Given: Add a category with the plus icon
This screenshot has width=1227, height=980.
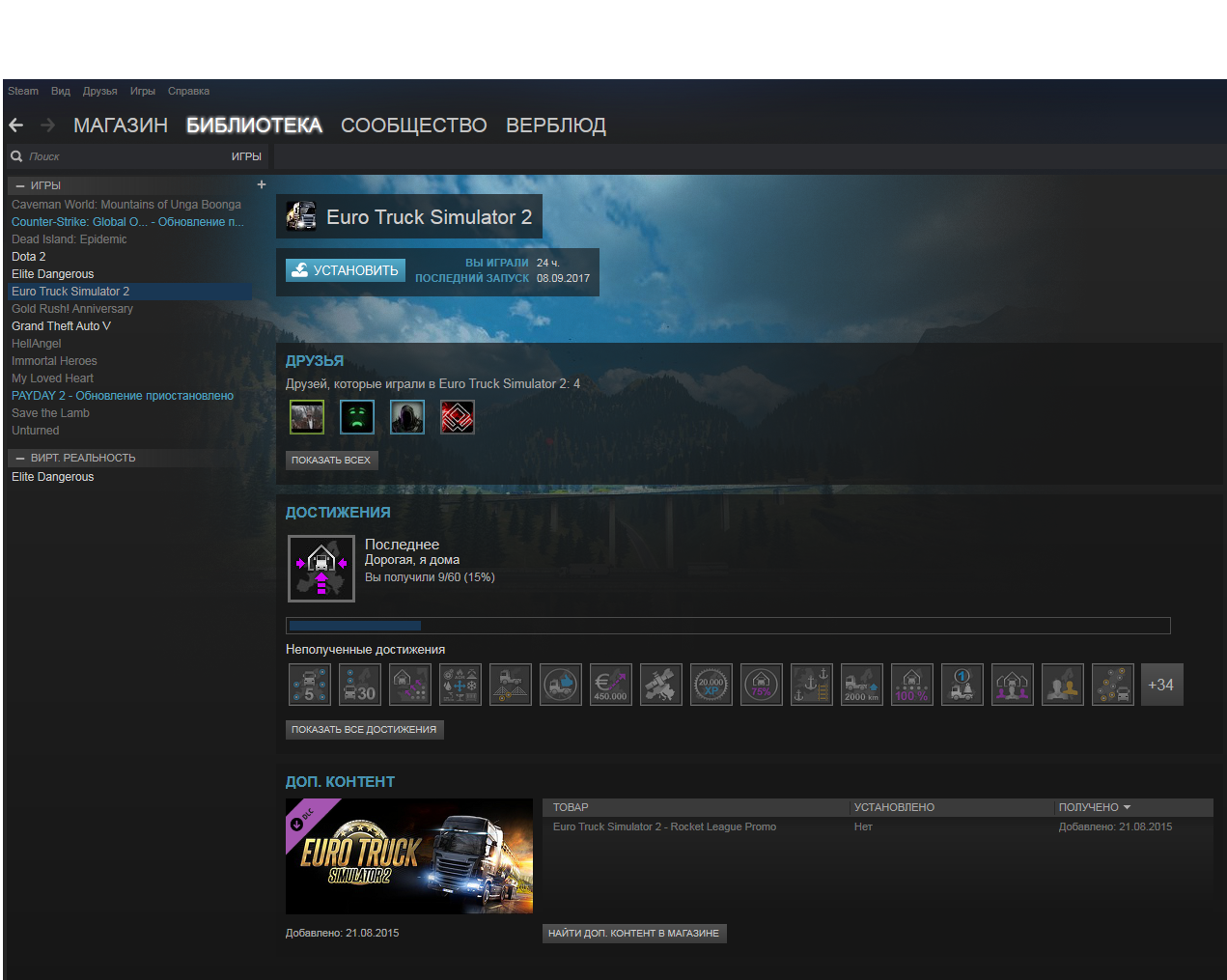Looking at the screenshot, I should (x=262, y=184).
